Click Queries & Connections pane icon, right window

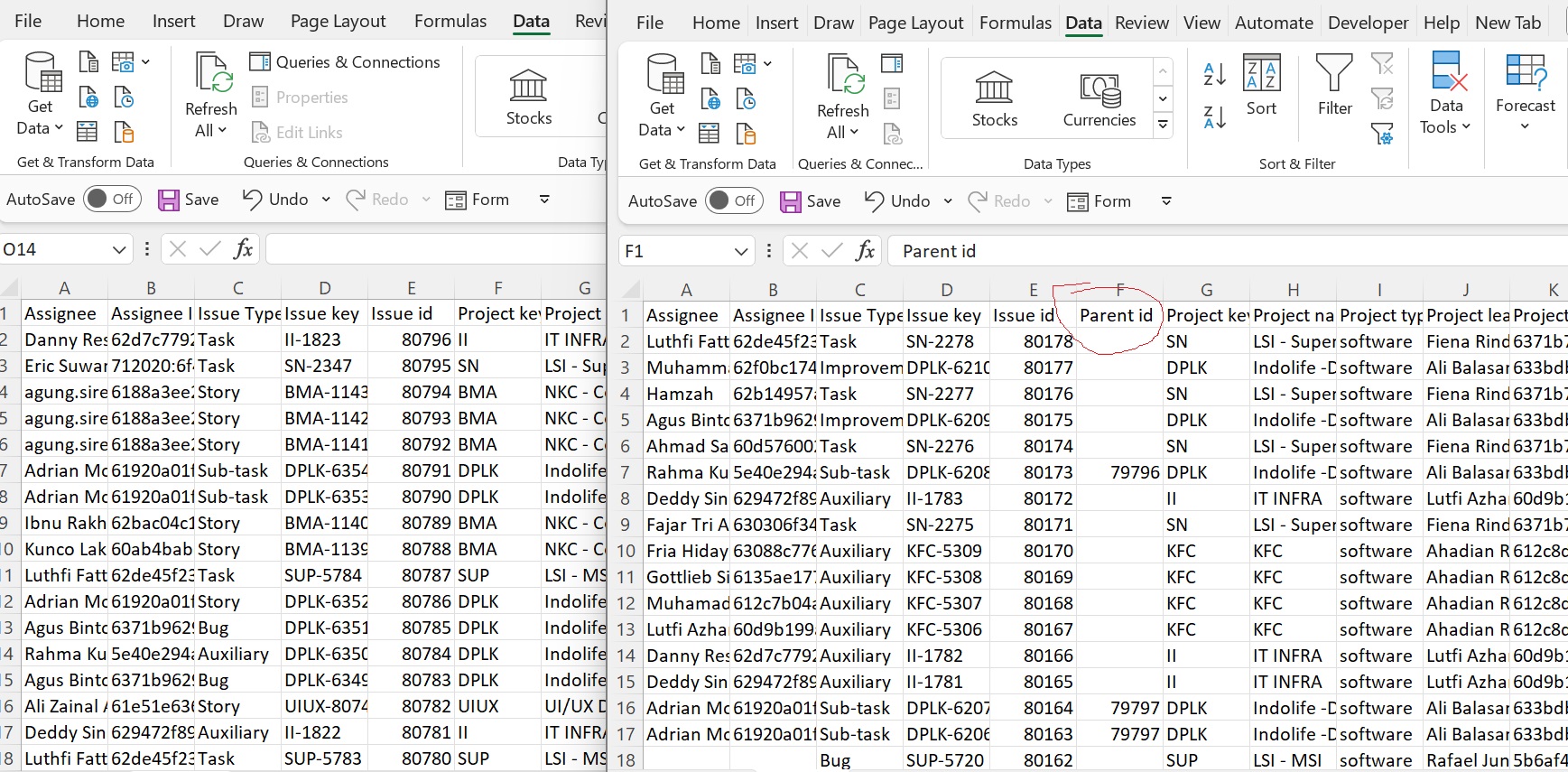(892, 63)
